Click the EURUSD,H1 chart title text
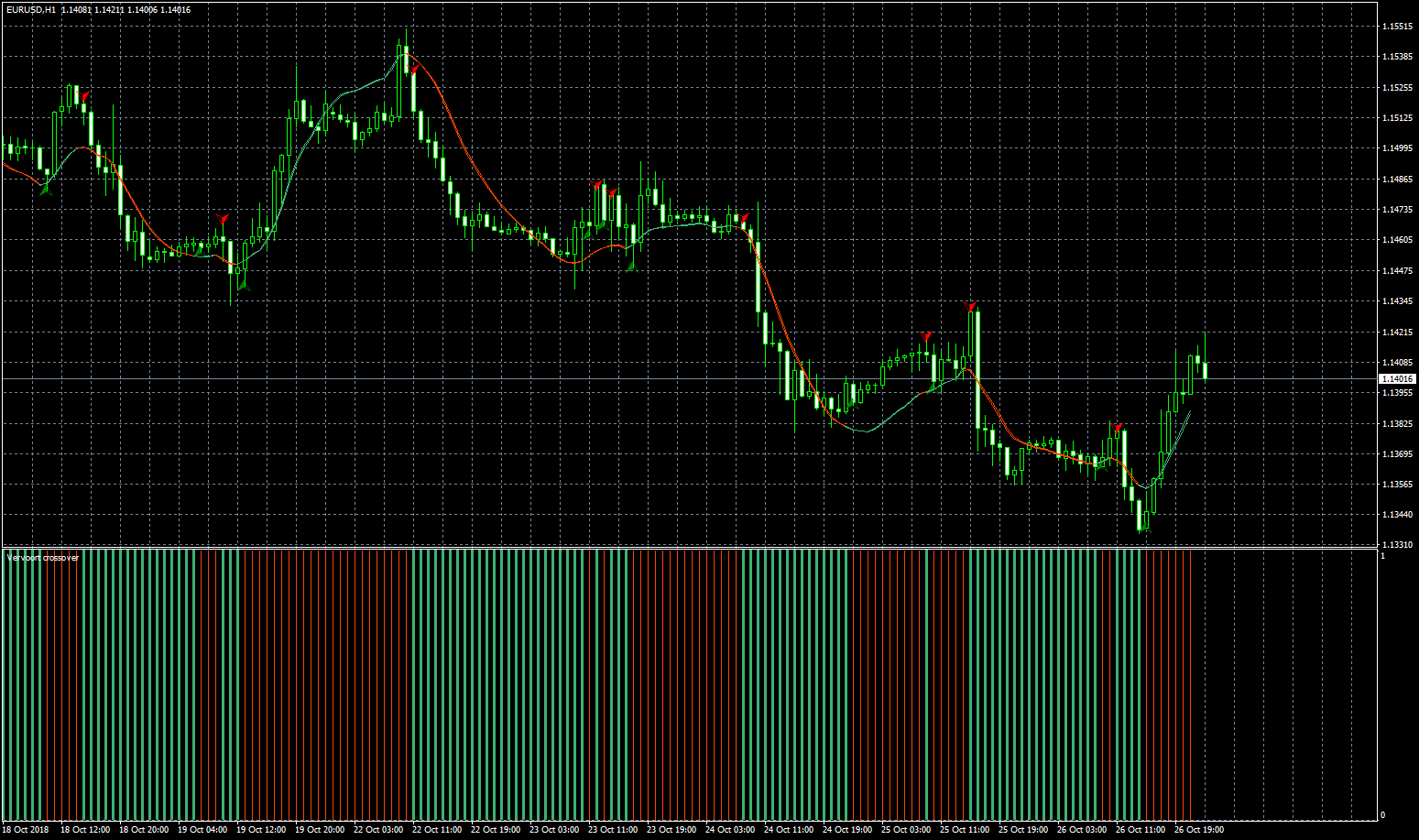Viewport: 1419px width, 840px height. pyautogui.click(x=30, y=9)
